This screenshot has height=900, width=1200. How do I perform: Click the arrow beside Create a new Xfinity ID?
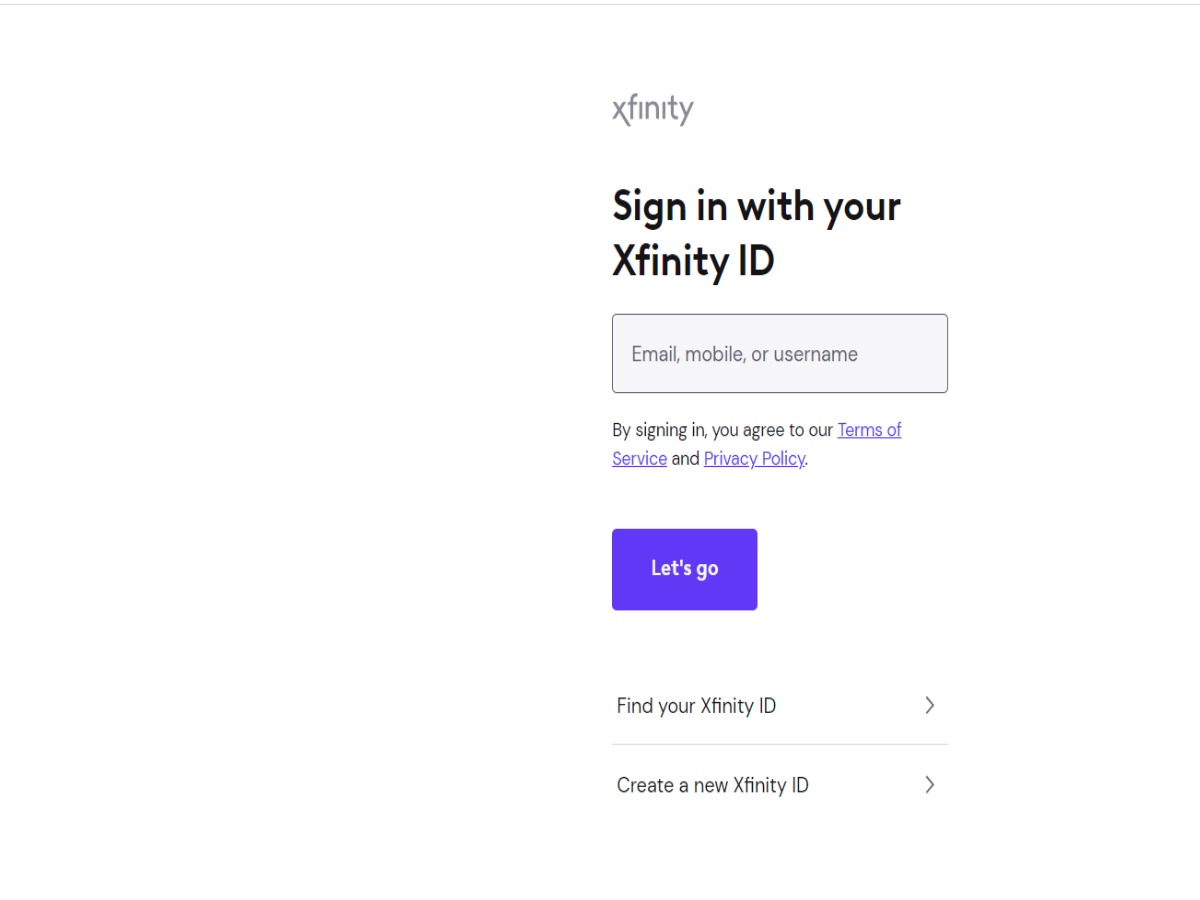929,785
